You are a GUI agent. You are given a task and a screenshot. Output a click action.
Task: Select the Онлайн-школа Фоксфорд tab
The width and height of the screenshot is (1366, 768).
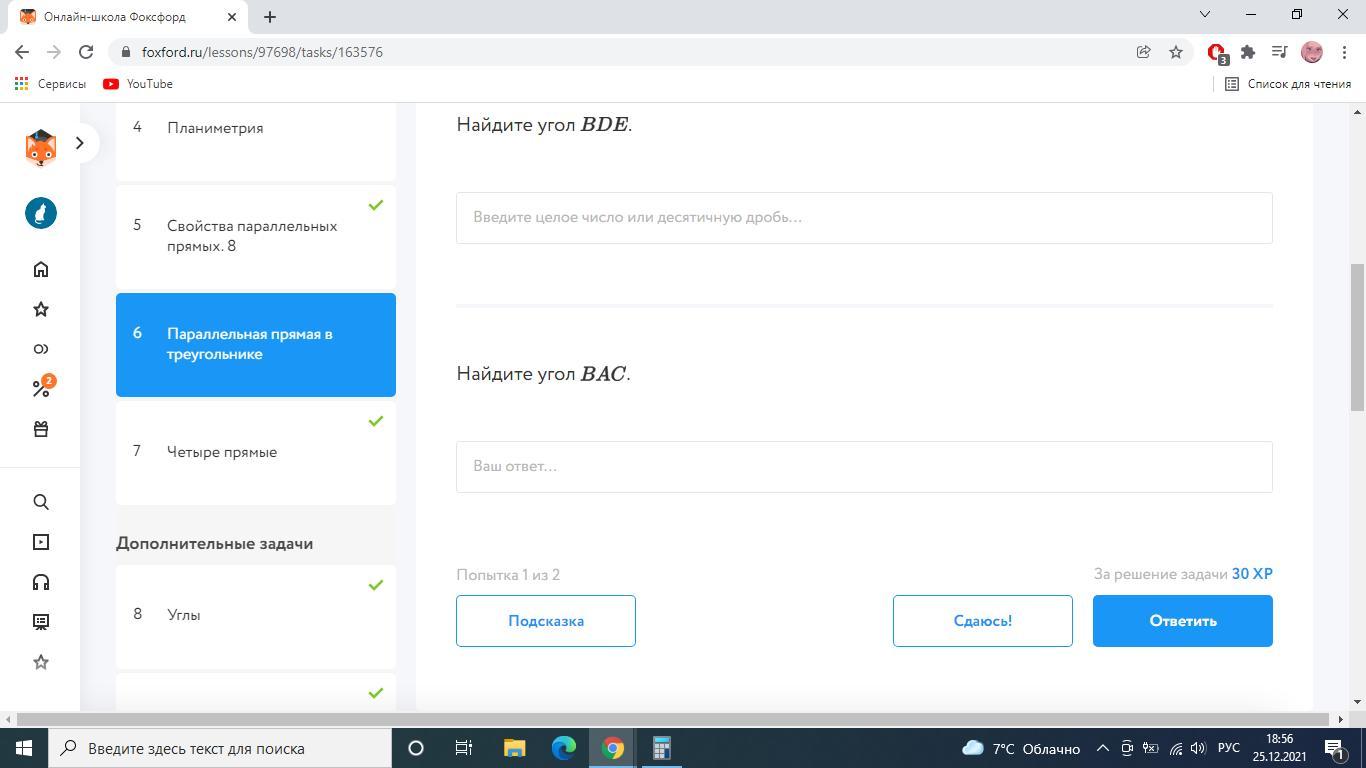point(127,17)
